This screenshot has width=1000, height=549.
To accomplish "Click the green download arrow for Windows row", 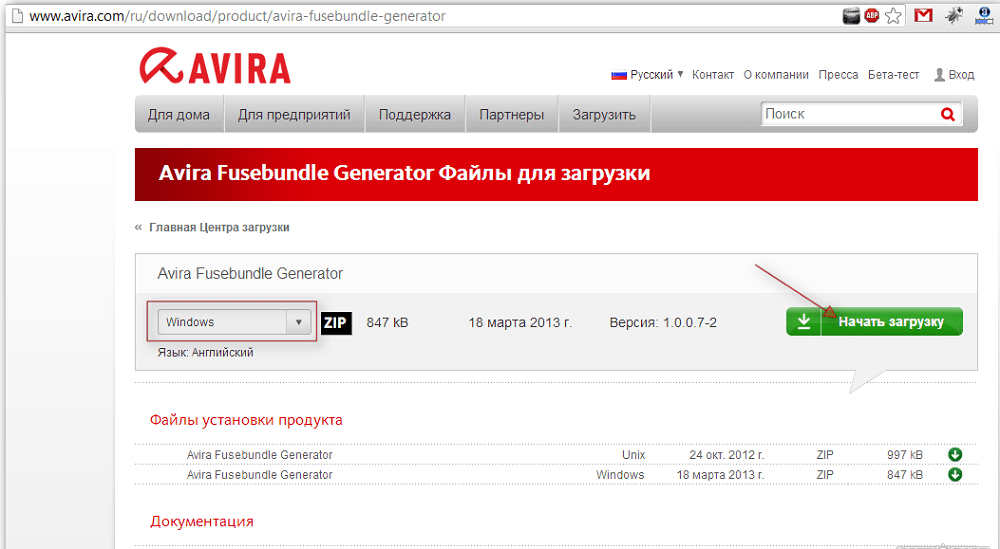I will [x=955, y=475].
